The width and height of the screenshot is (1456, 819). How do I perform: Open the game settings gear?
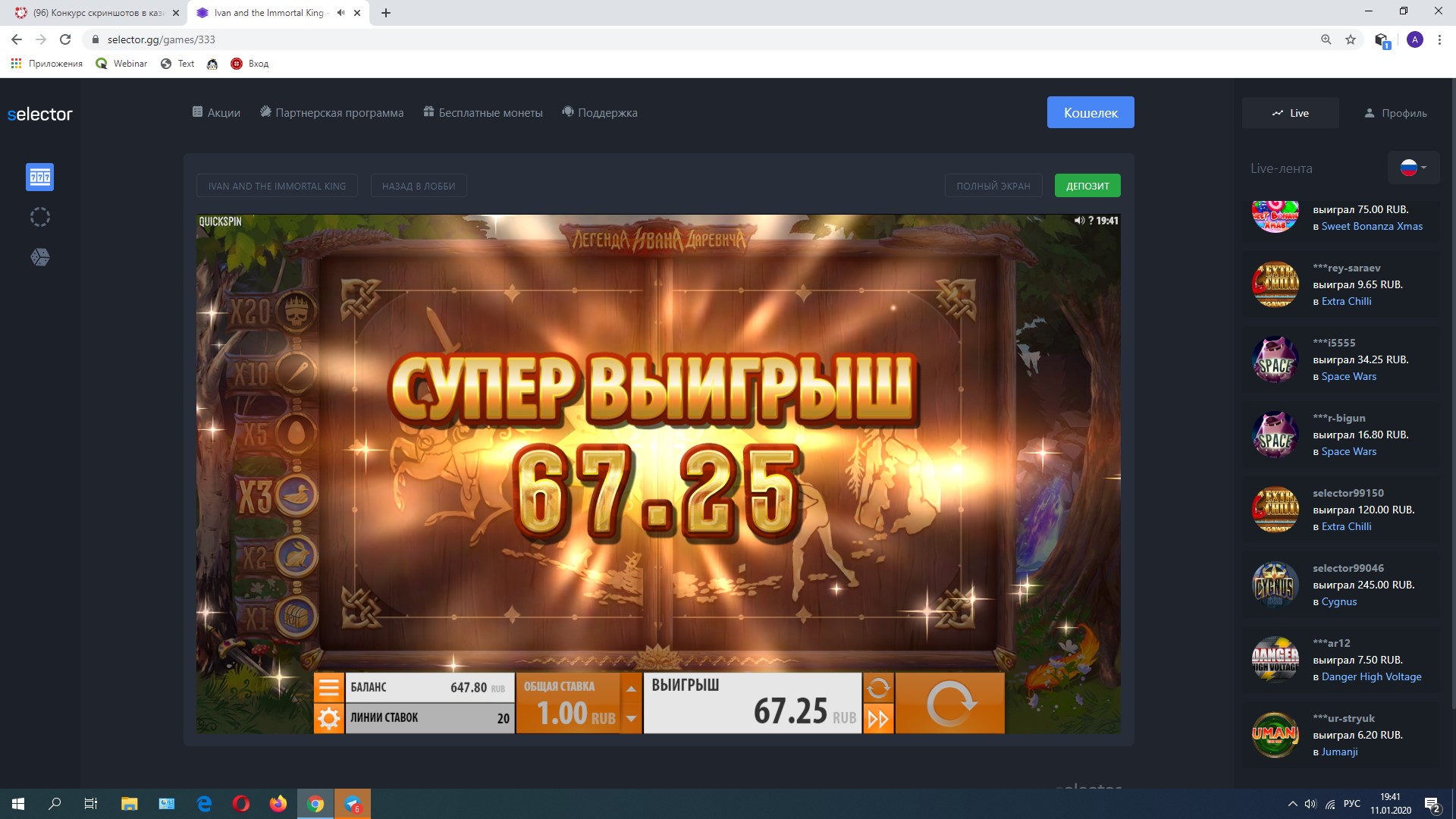328,718
